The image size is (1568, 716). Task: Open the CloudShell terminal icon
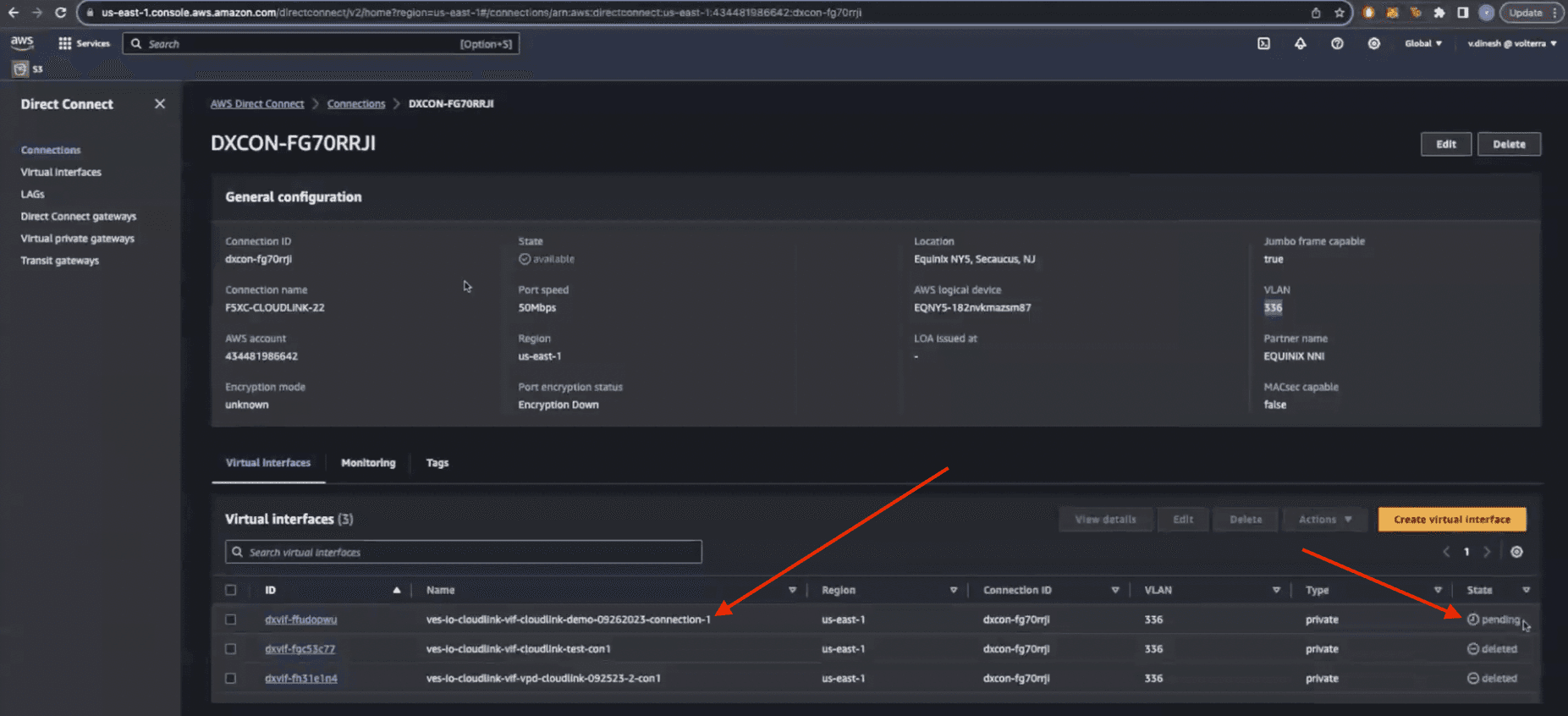pos(1263,43)
